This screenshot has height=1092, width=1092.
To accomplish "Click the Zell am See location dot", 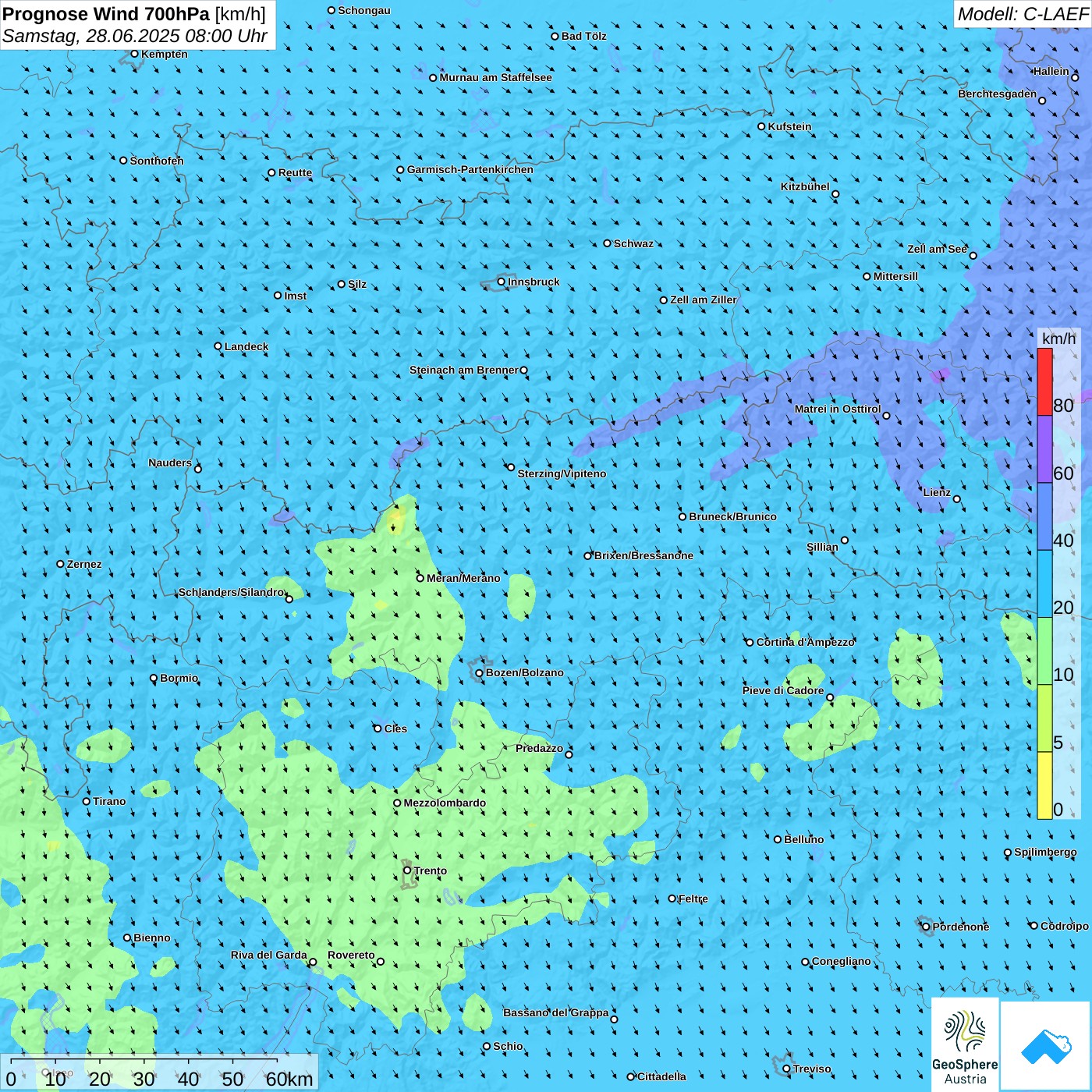I will [x=973, y=256].
